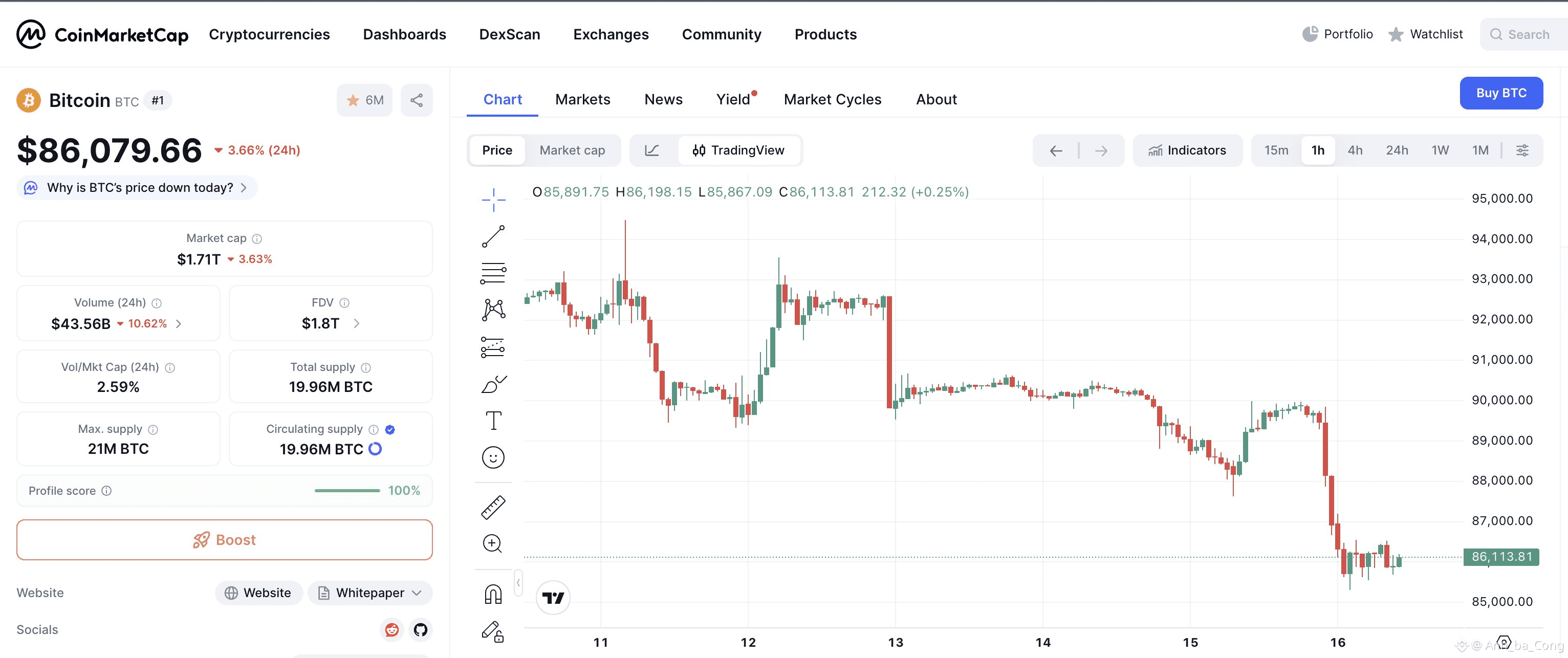This screenshot has width=1568, height=658.
Task: Select the 1W chart timeframe
Action: tap(1440, 150)
